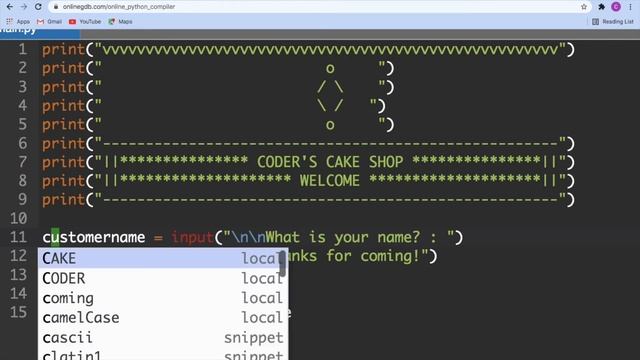Screen dimensions: 640x360
Task: Open the Chrome profile avatar
Action: pos(616,7)
